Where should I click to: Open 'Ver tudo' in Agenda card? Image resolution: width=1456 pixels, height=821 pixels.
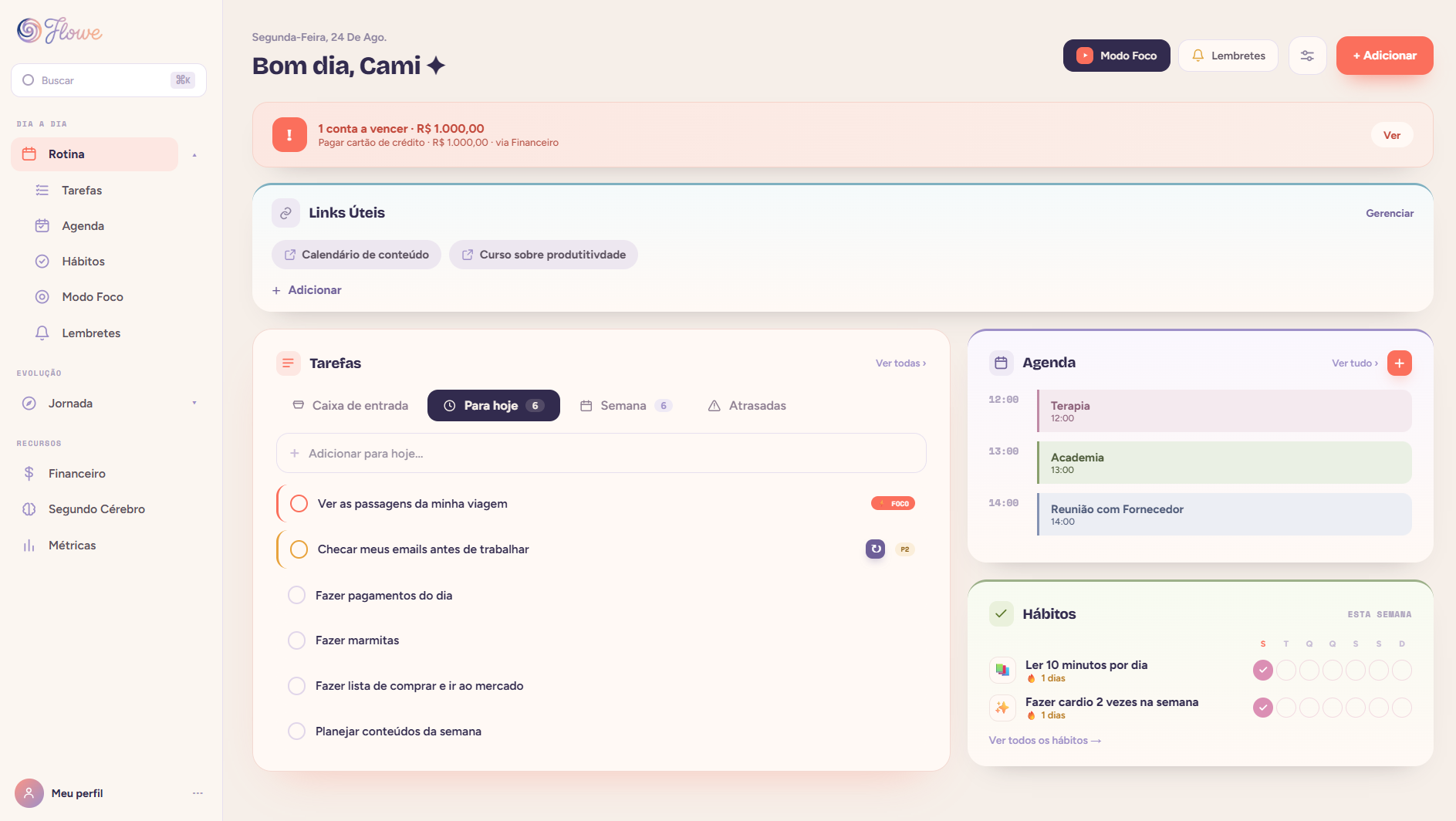pos(1354,363)
